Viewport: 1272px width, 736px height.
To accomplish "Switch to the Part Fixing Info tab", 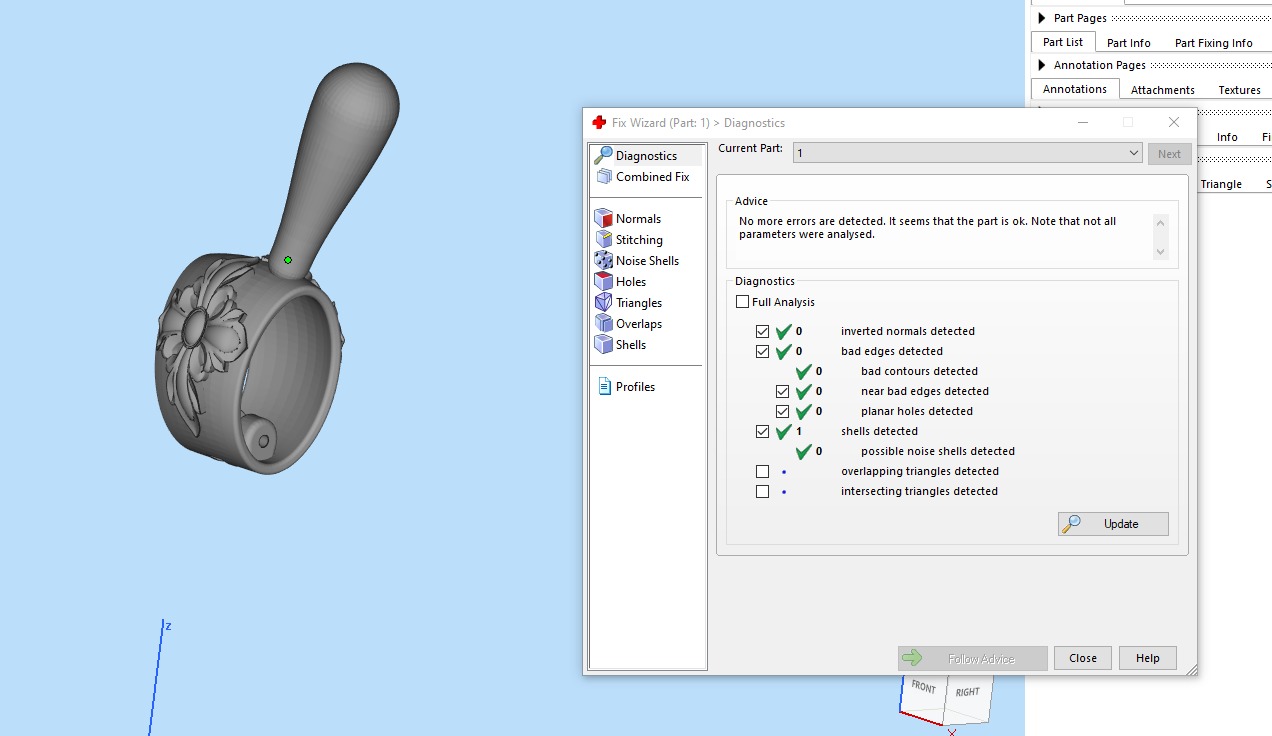I will tap(1213, 43).
